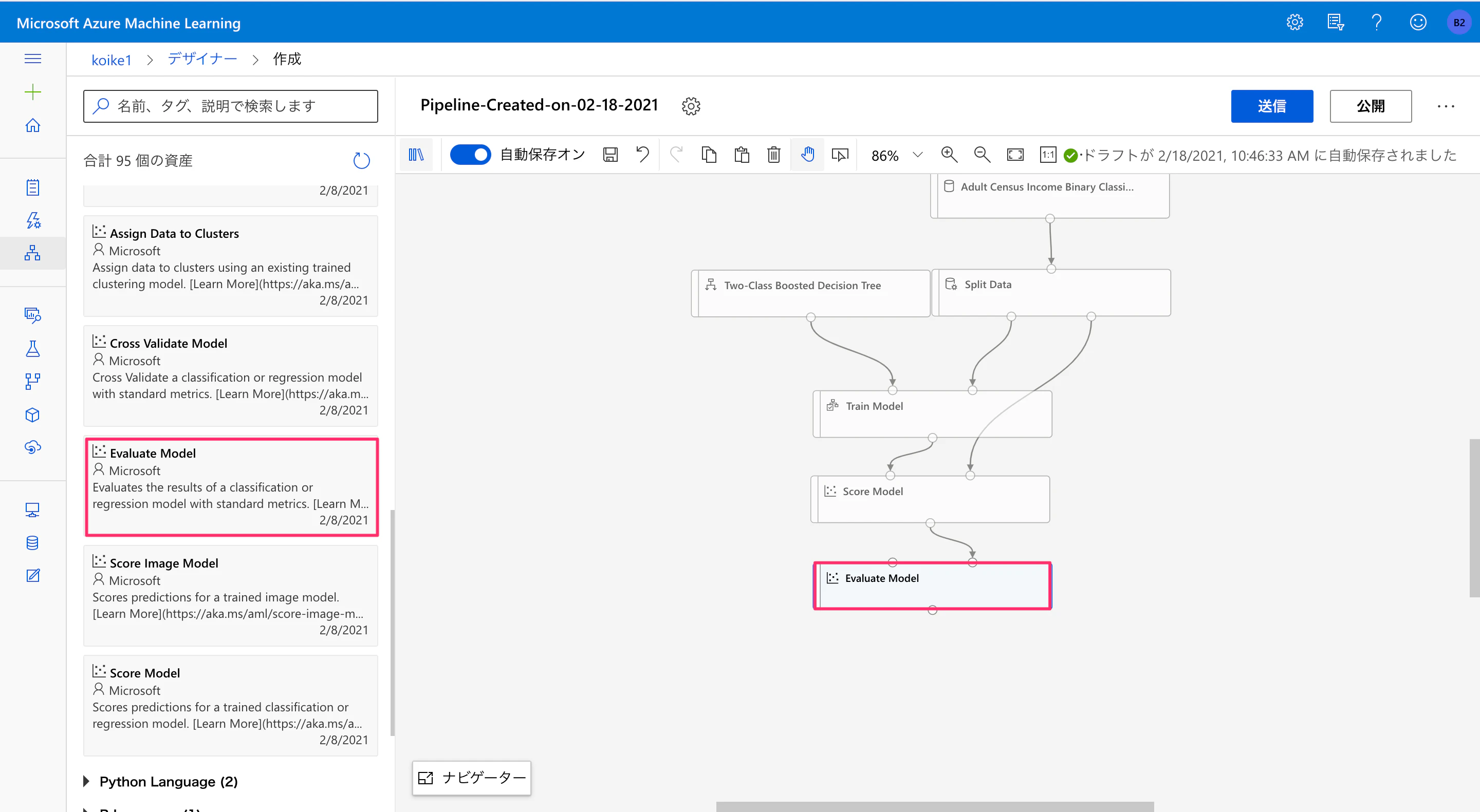Viewport: 1480px width, 812px height.
Task: Click the plus create new icon
Action: click(x=33, y=92)
